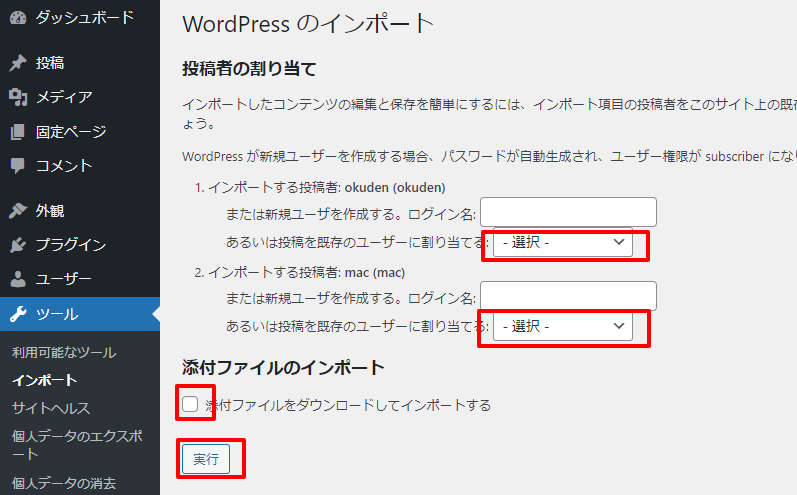
Task: Click login name field for okuden
Action: click(568, 212)
